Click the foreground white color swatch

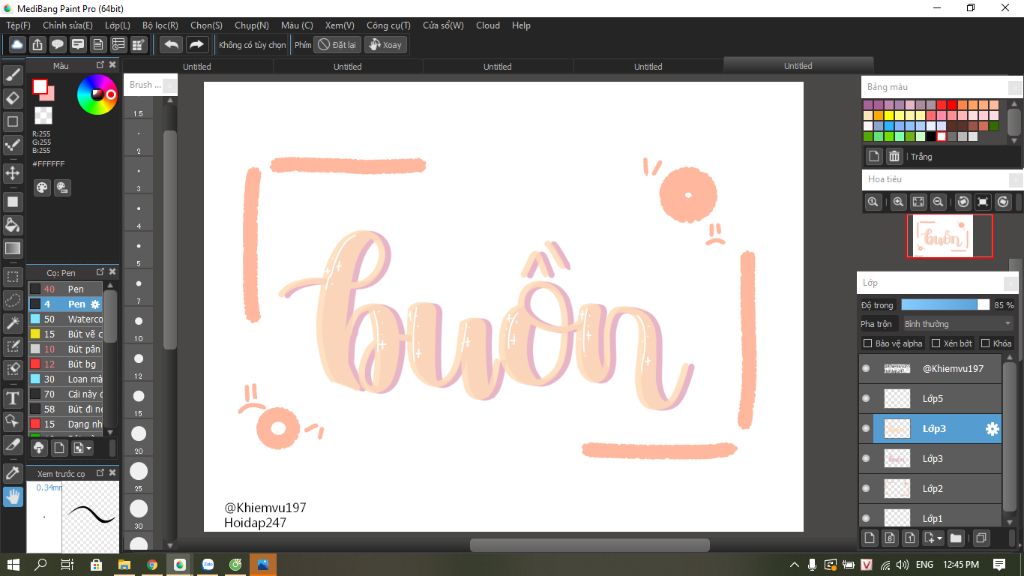(40, 86)
